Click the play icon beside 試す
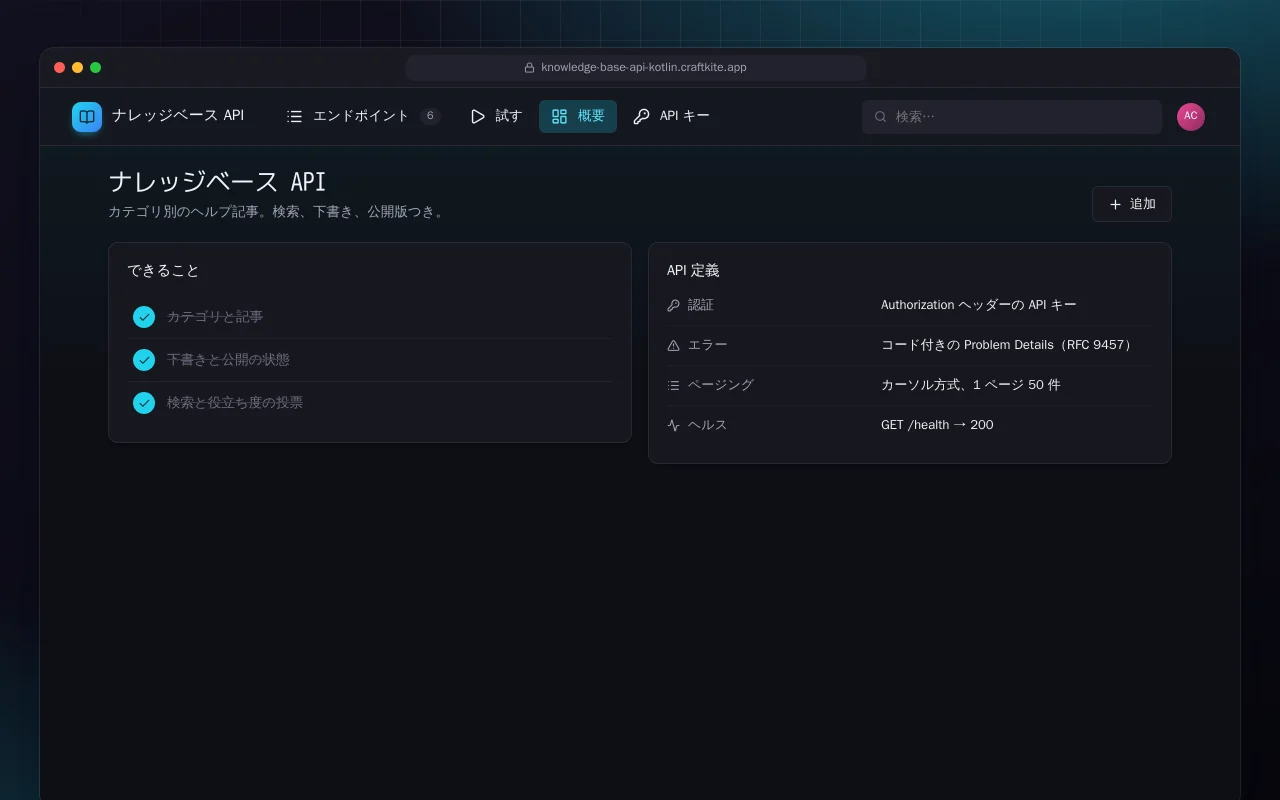The width and height of the screenshot is (1280, 800). [x=477, y=116]
